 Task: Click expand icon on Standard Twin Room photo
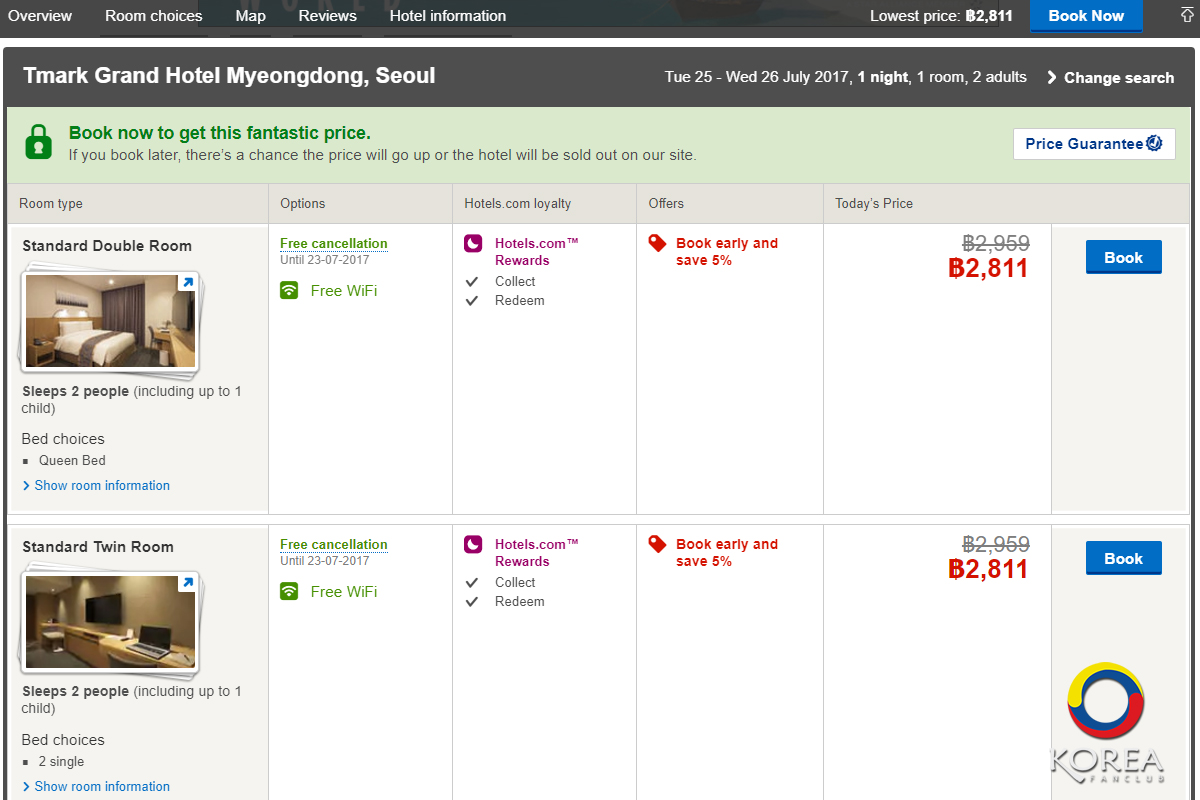[186, 583]
